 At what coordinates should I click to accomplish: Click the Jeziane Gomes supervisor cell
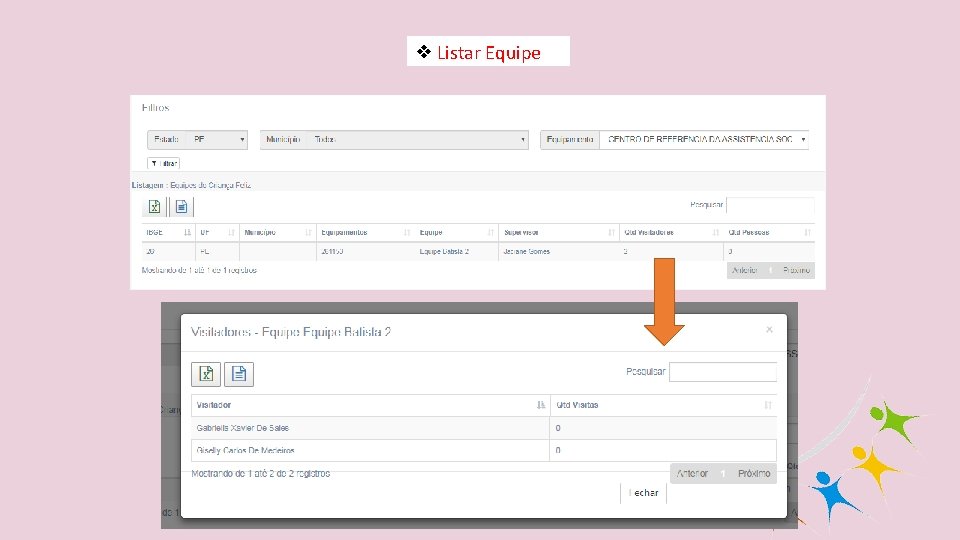pyautogui.click(x=558, y=252)
